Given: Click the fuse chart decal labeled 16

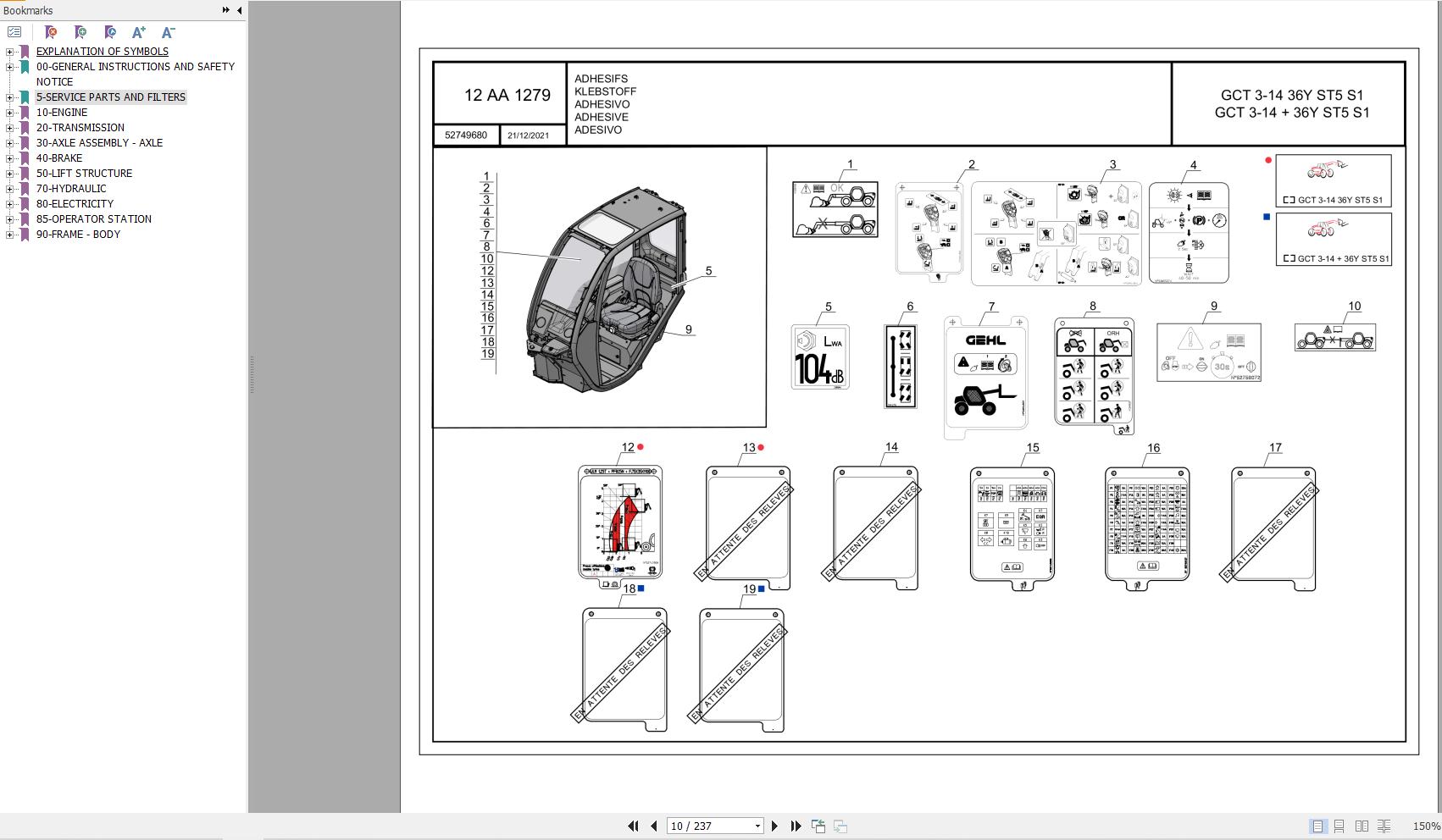Looking at the screenshot, I should pyautogui.click(x=1147, y=528).
